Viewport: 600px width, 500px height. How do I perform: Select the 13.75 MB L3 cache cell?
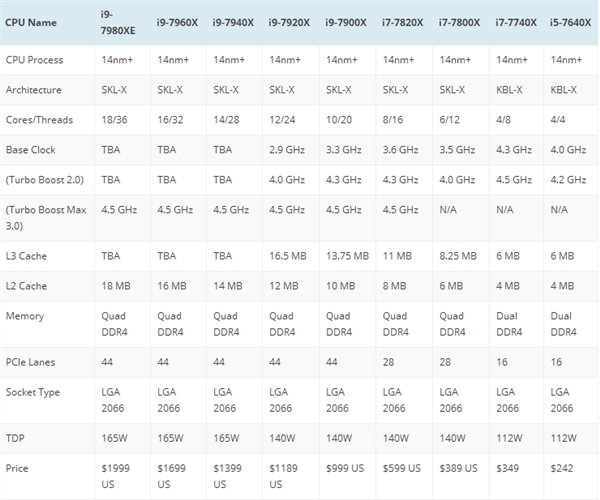tap(348, 256)
